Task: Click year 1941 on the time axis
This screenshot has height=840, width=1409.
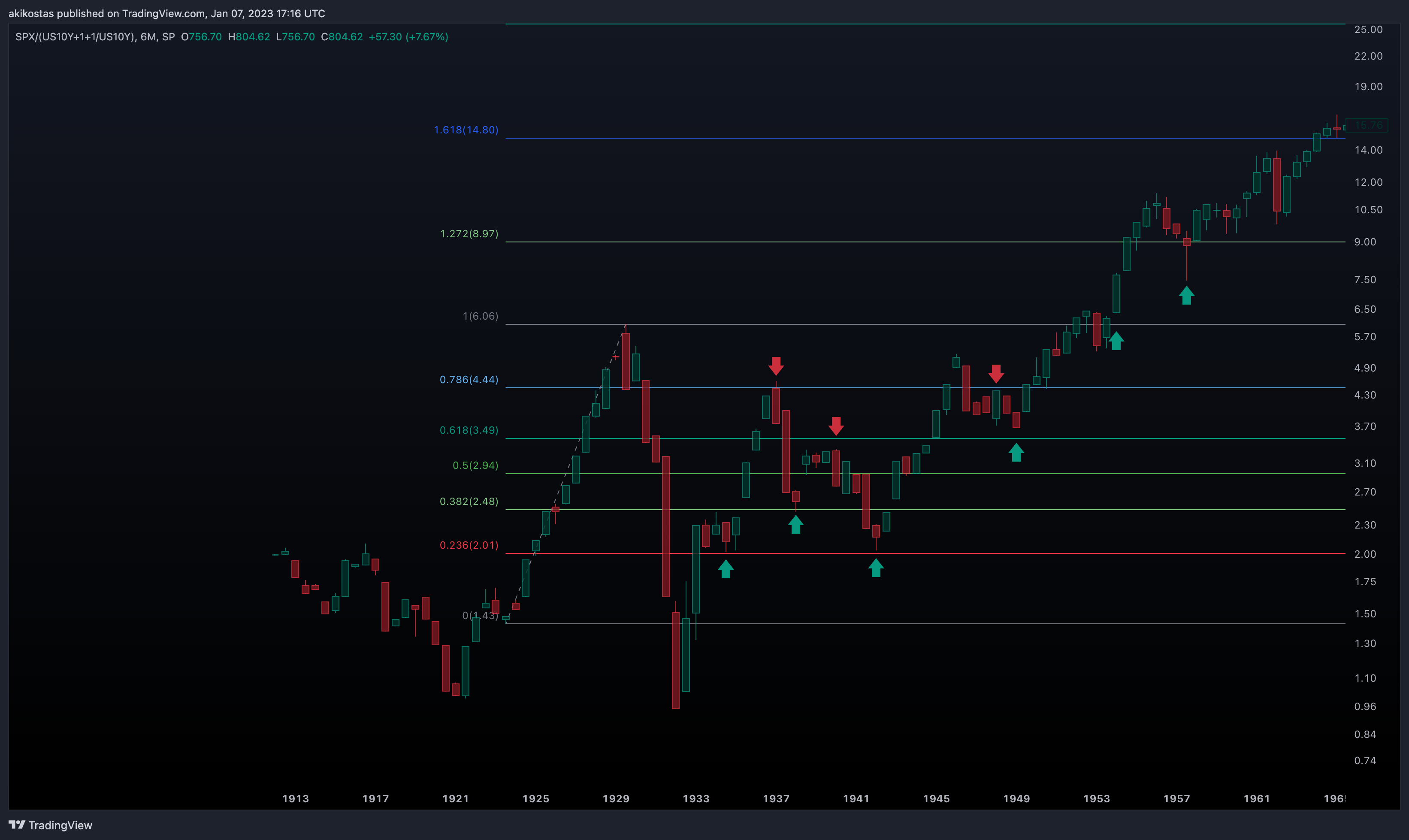Action: pyautogui.click(x=856, y=799)
